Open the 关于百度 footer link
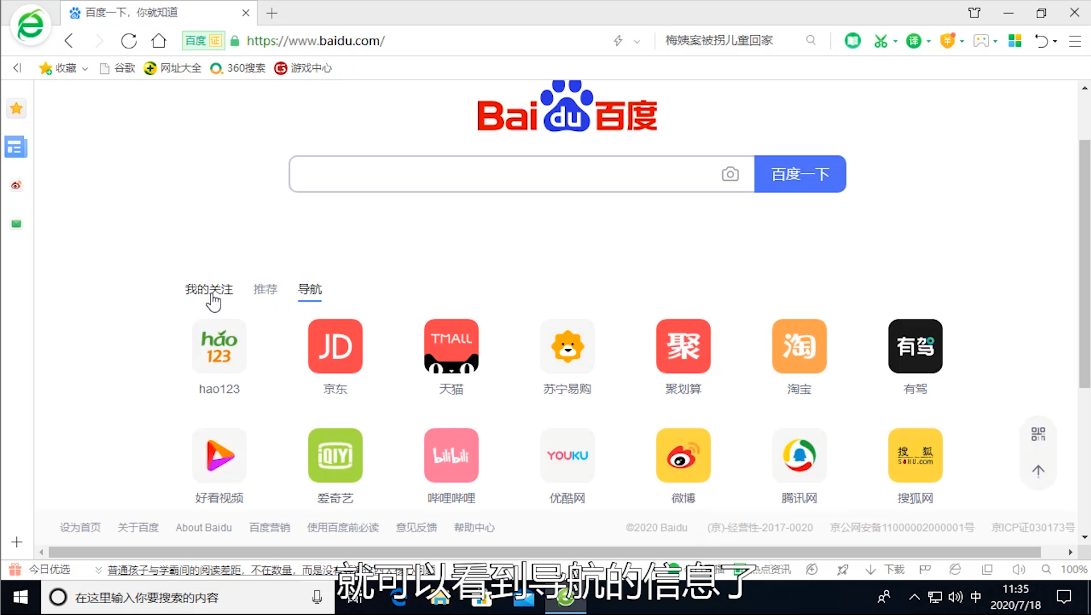The height and width of the screenshot is (615, 1091). click(138, 527)
